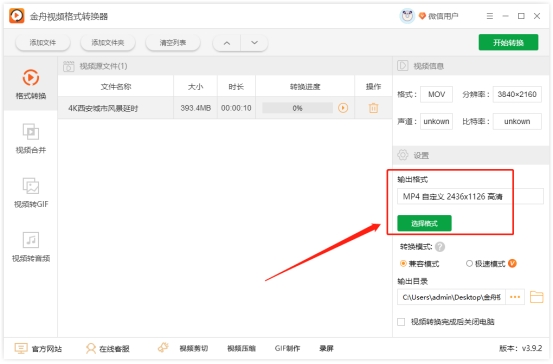Start conversion with 开始转换 button
This screenshot has width=553, height=364.
(x=508, y=43)
